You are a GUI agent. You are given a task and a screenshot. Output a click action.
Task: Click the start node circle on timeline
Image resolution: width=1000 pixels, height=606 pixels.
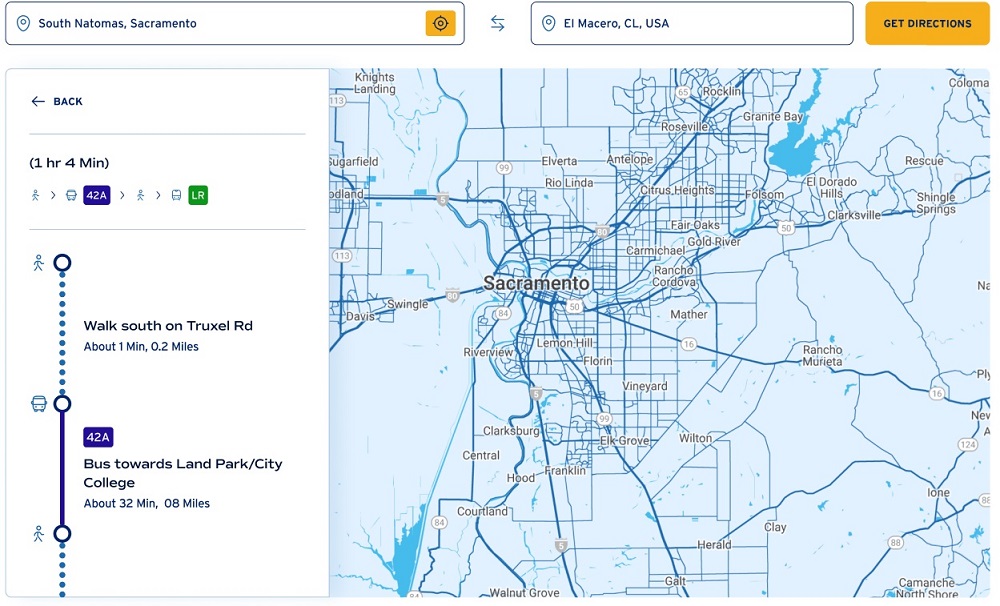[62, 263]
